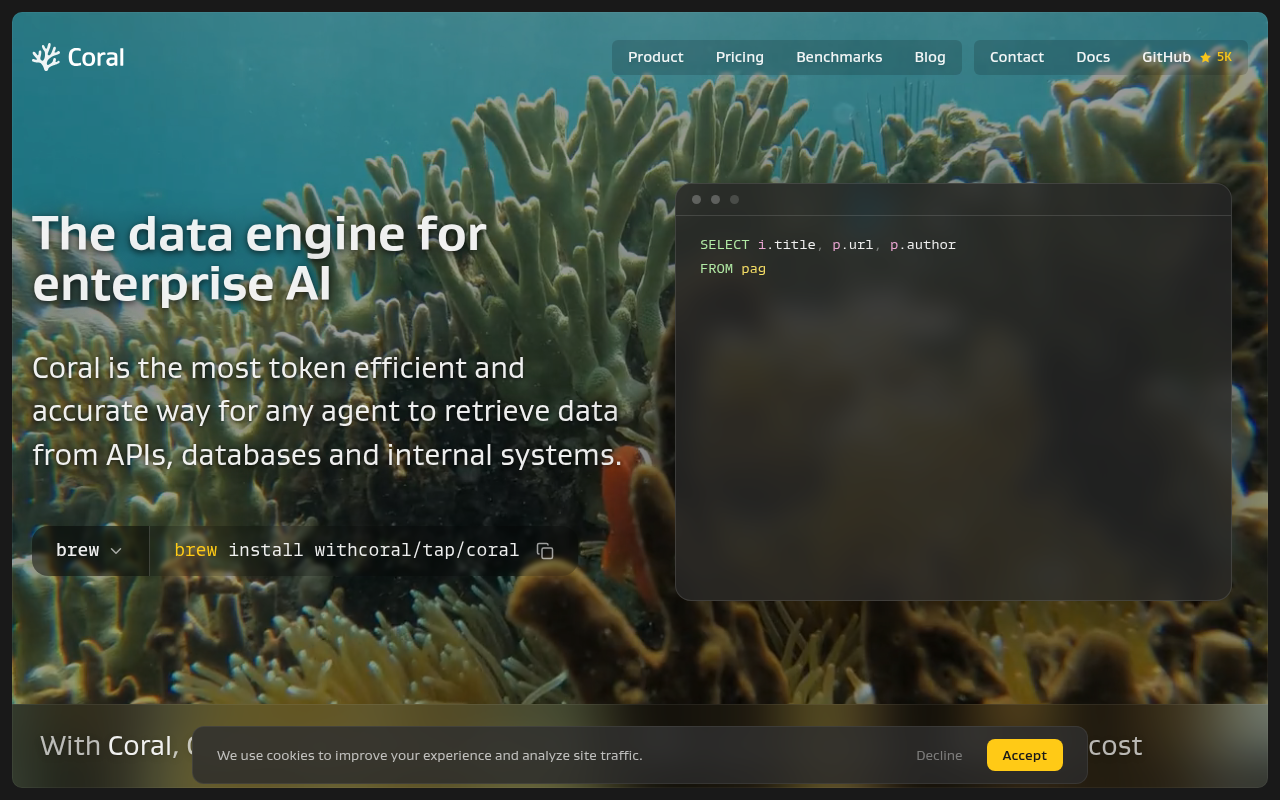Click the 'brew install withcoral/tap/coral' command text
The height and width of the screenshot is (800, 1280).
pyautogui.click(x=347, y=550)
